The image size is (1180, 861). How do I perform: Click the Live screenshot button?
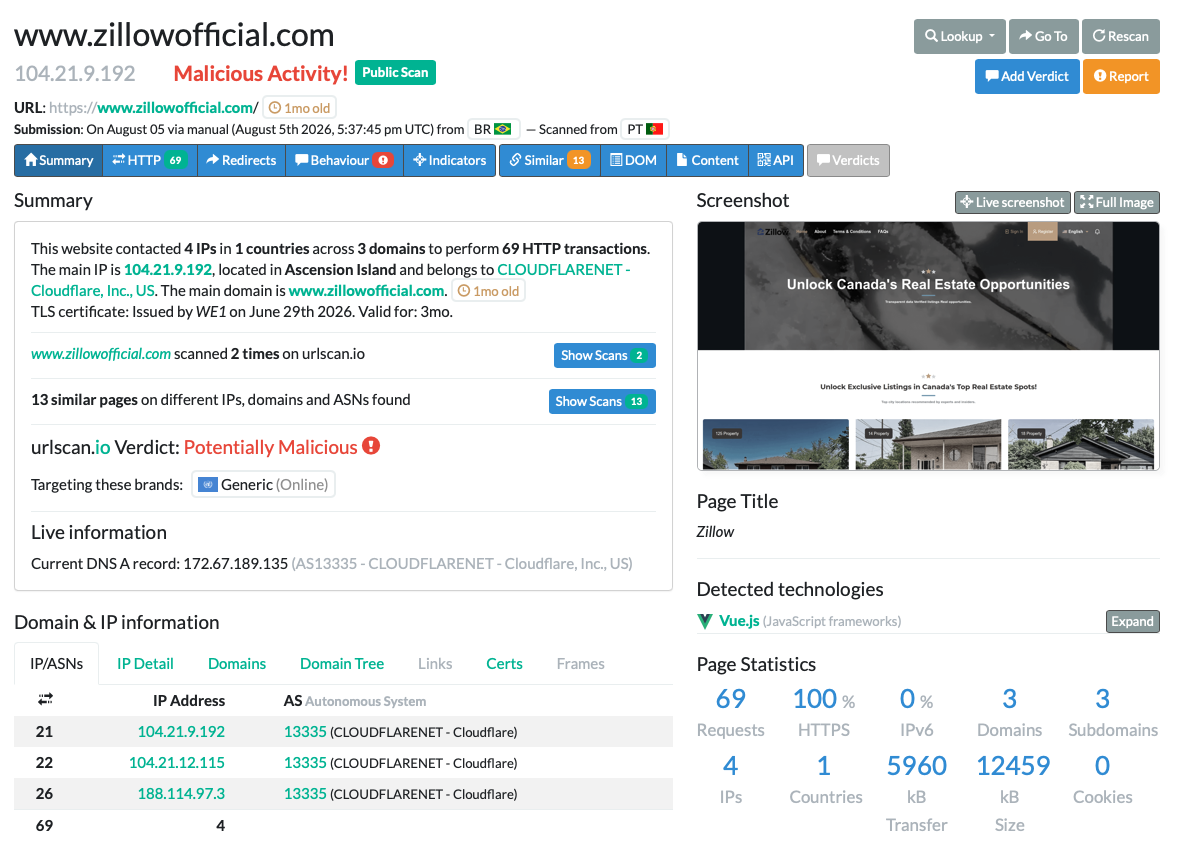[1013, 202]
